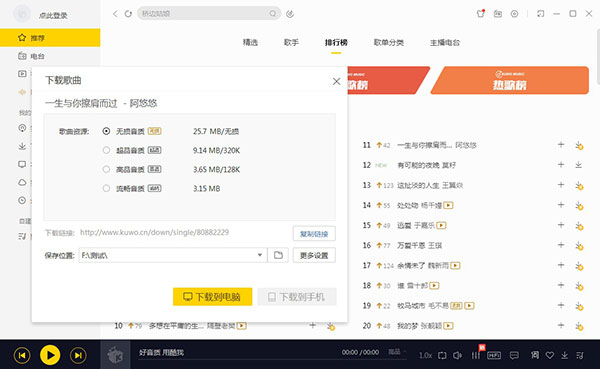Open song 17 余情未了 in chart
This screenshot has height=369, width=600.
(423, 265)
